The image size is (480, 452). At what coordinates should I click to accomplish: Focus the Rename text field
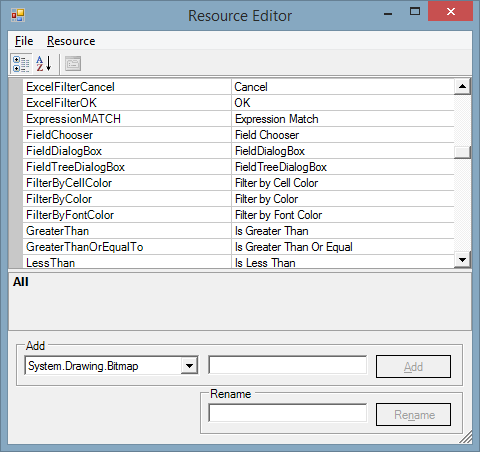point(288,413)
